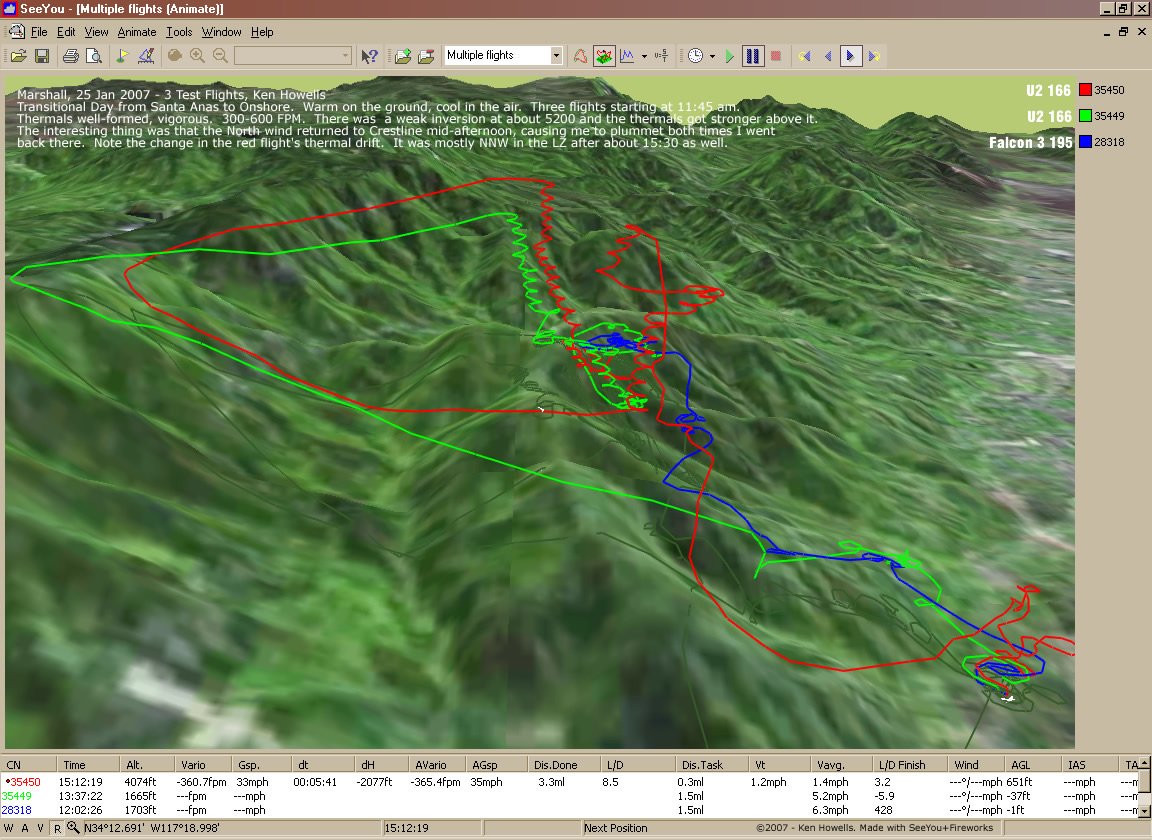Click the context help arrow icon
The height and width of the screenshot is (840, 1152).
pyautogui.click(x=369, y=56)
